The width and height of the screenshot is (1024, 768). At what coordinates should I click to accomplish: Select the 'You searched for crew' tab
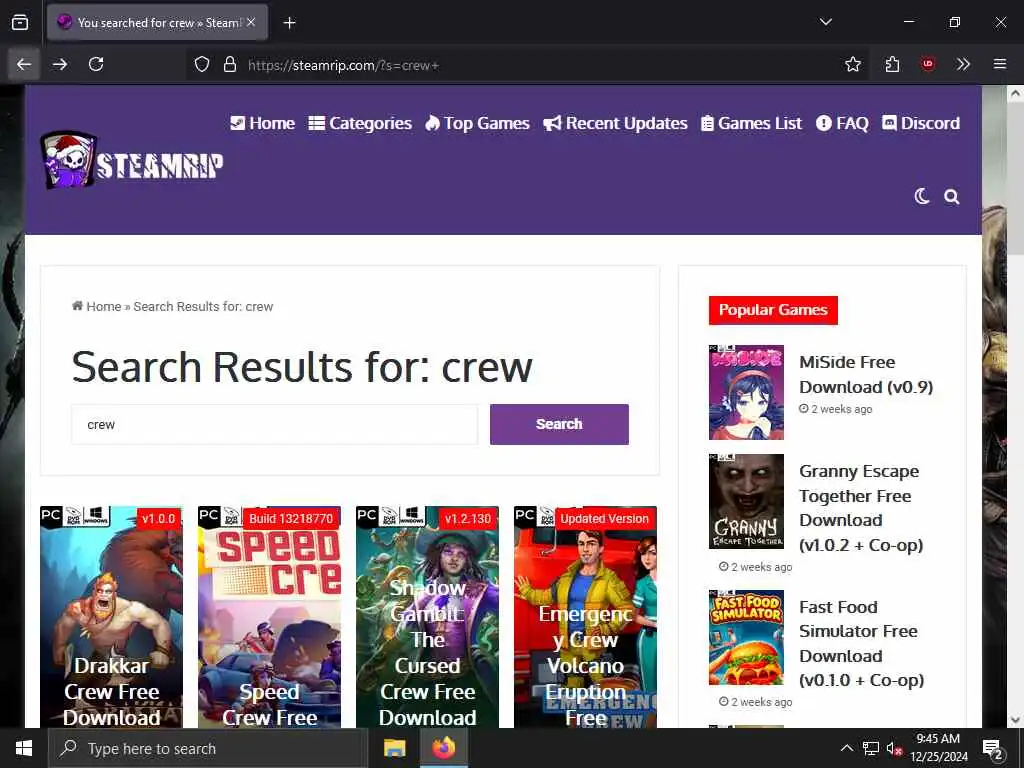pyautogui.click(x=157, y=22)
